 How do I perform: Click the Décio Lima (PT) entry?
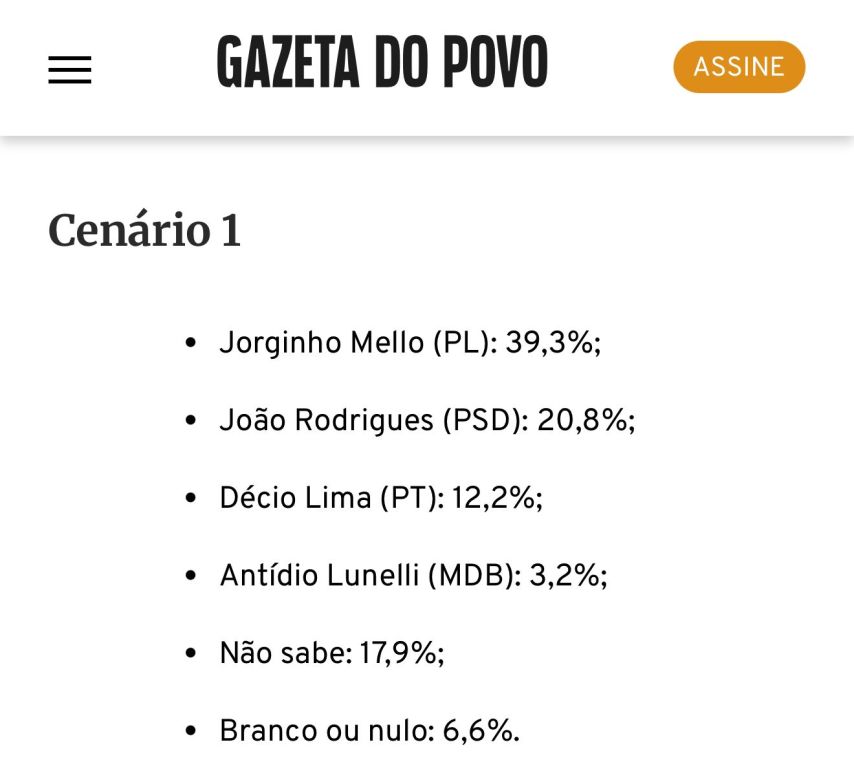click(x=381, y=498)
